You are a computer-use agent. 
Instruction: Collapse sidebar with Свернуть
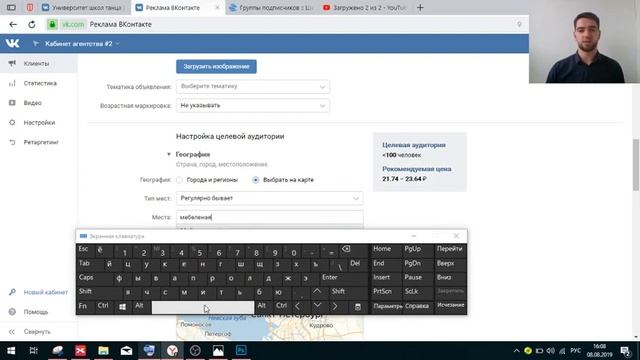pyautogui.click(x=37, y=331)
